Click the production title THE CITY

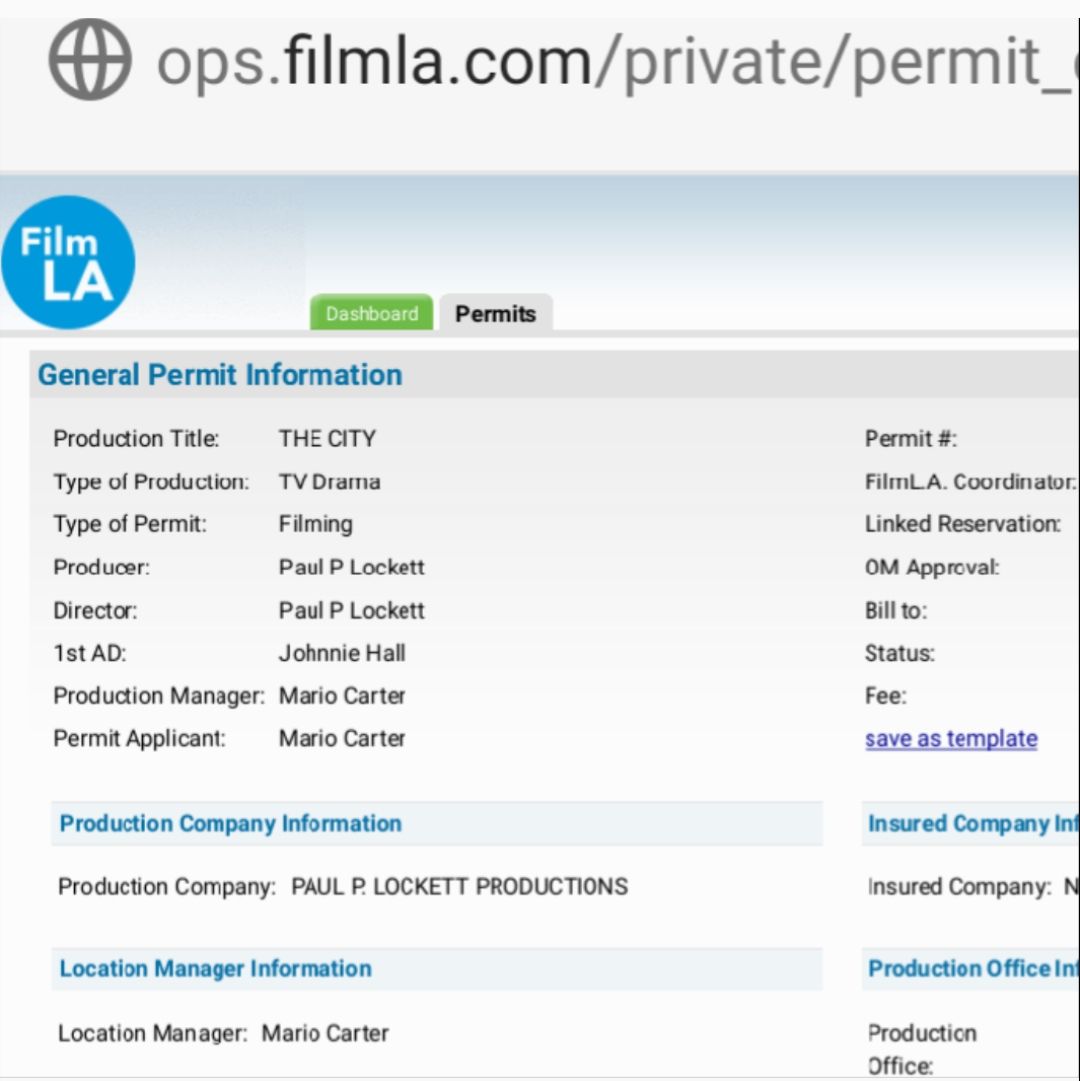[327, 439]
